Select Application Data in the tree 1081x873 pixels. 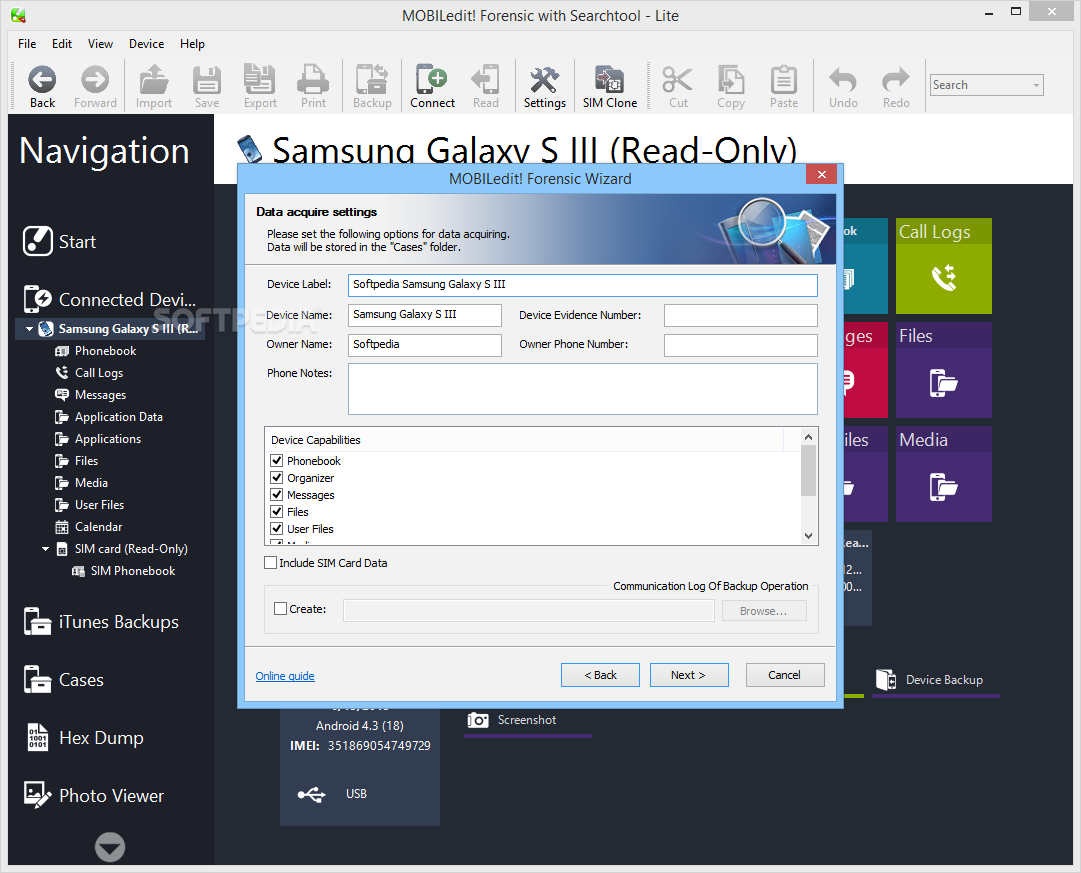coord(119,417)
